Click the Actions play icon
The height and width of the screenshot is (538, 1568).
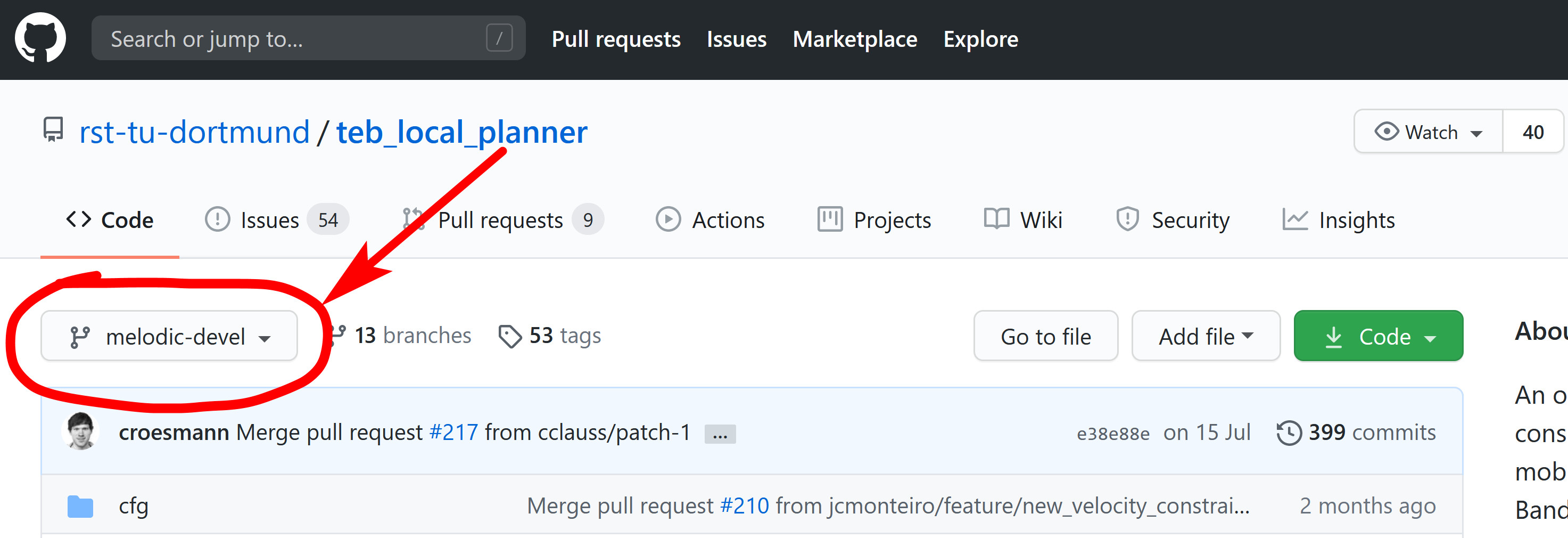click(668, 219)
